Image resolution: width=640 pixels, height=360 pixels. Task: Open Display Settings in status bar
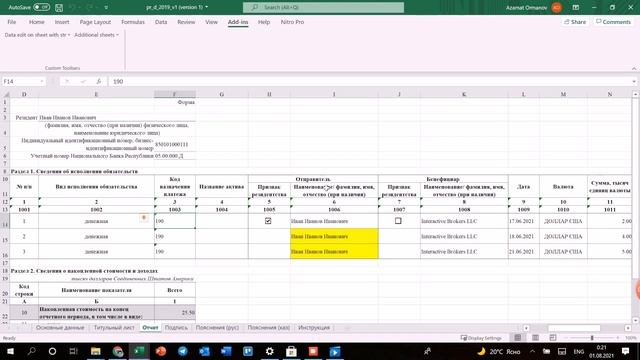click(x=481, y=338)
